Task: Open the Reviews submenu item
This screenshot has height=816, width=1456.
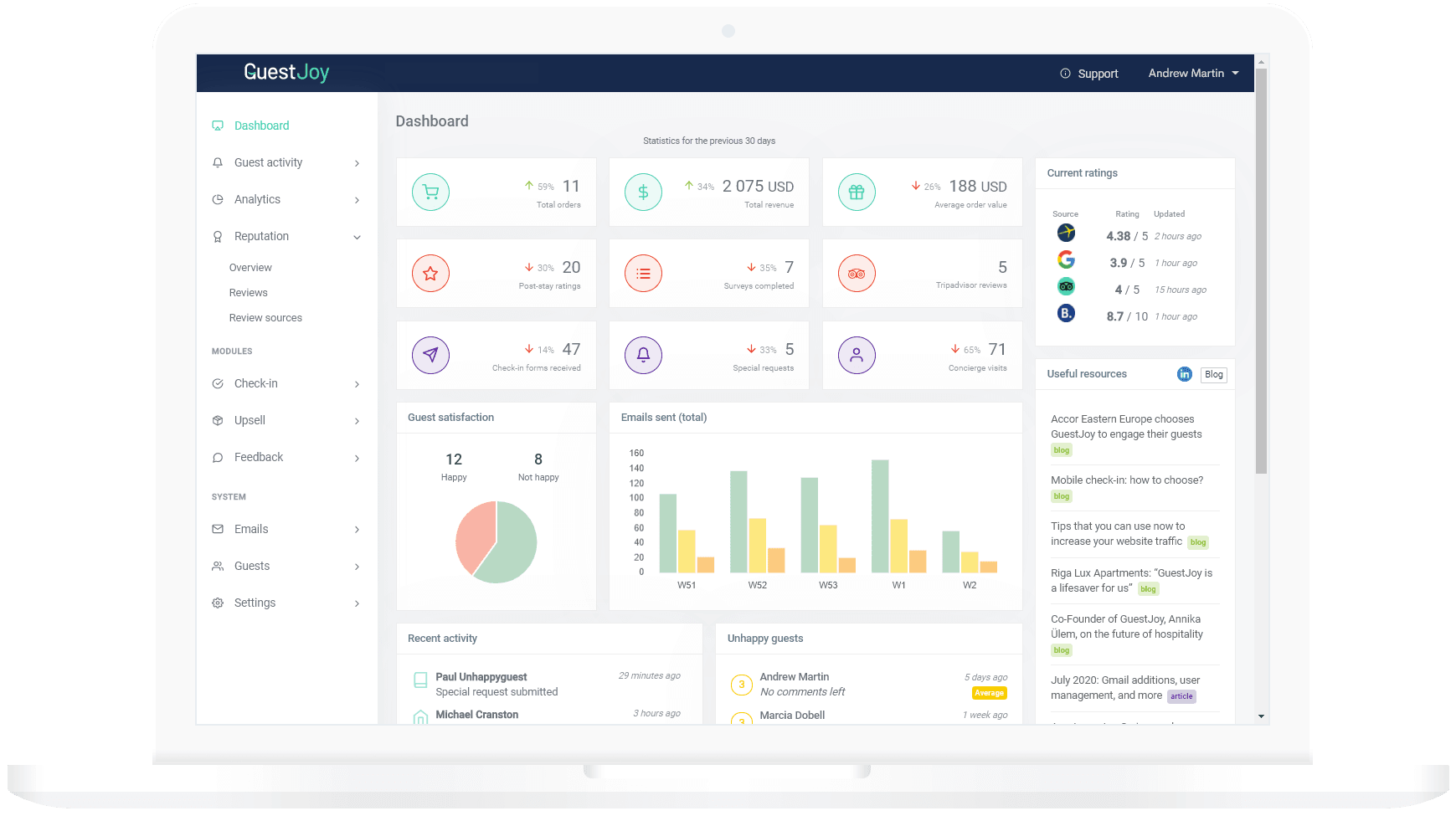Action: [248, 292]
